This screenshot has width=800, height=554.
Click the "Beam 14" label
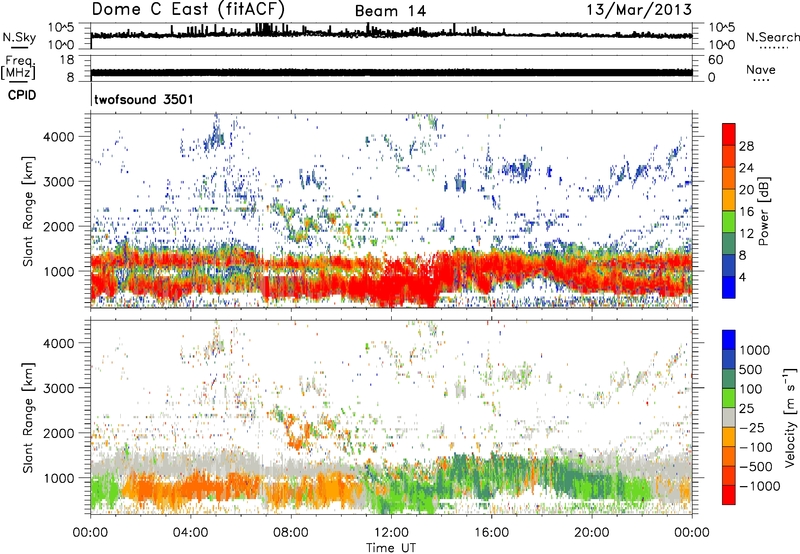click(x=390, y=11)
